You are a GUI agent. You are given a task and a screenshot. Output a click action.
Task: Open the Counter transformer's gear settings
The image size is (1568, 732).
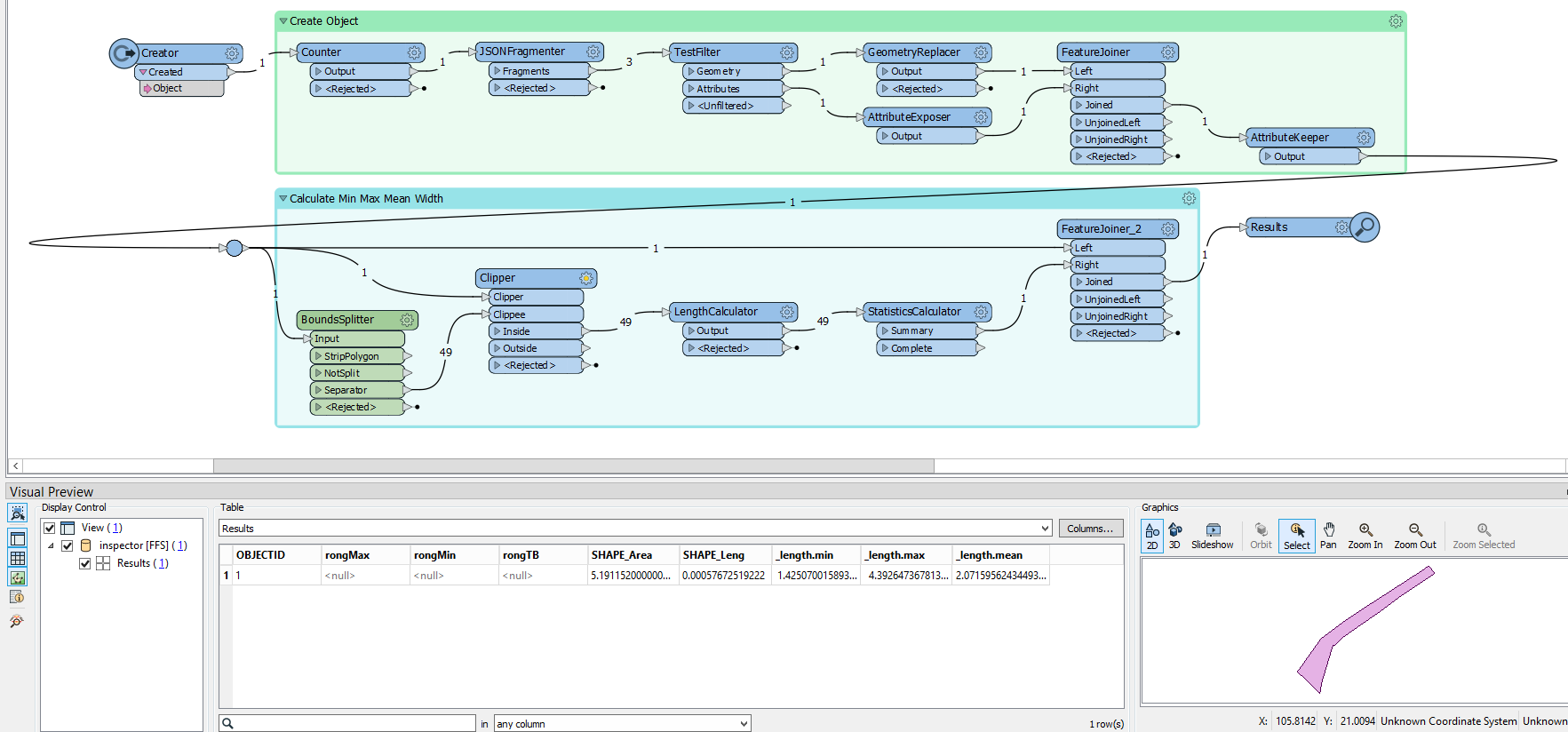[414, 52]
